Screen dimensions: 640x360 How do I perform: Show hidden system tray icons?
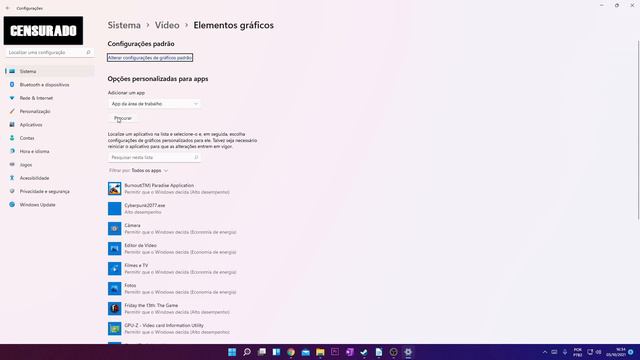pos(544,352)
